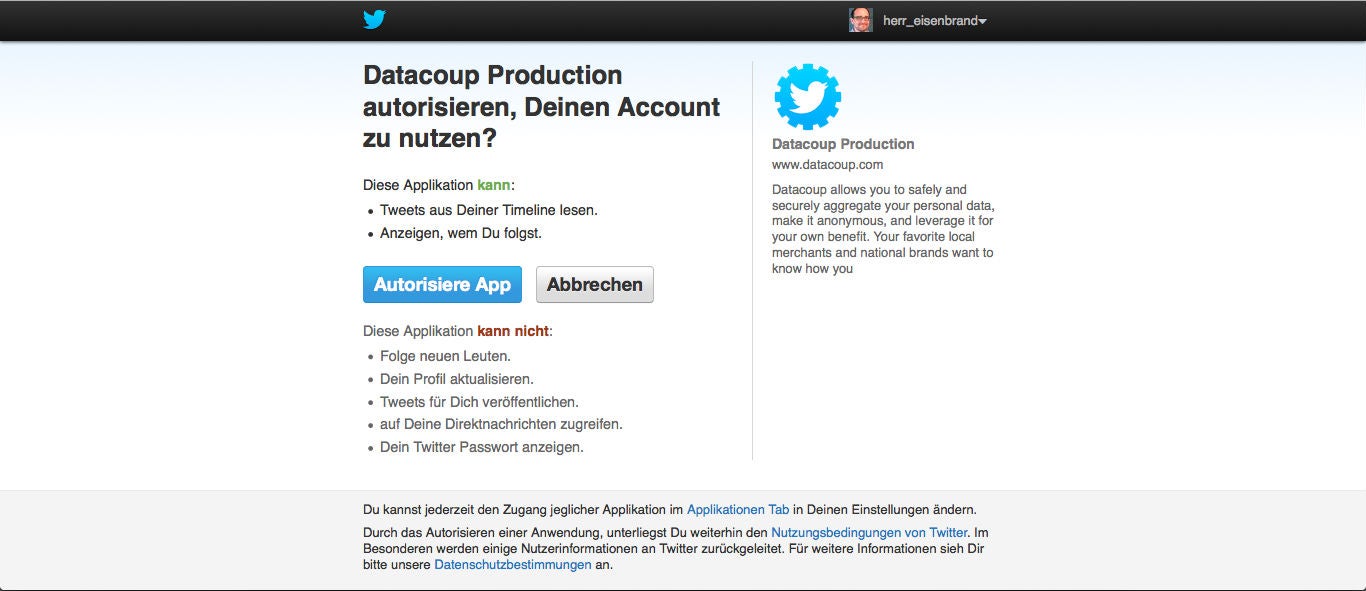Viewport: 1366px width, 591px height.
Task: Open the Applikationen Tab link
Action: point(738,509)
